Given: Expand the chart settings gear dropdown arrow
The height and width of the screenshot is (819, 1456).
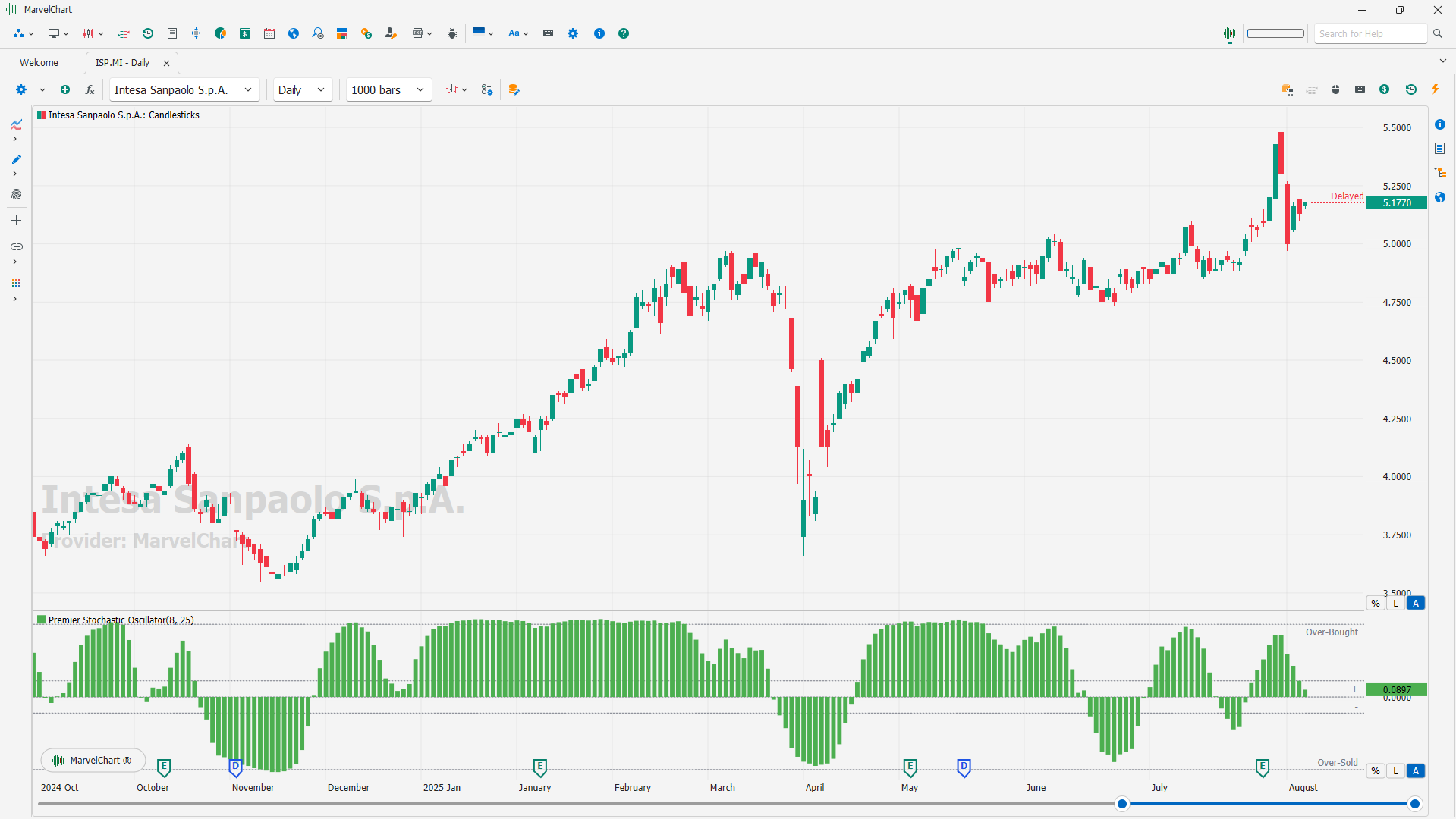Looking at the screenshot, I should [x=42, y=89].
